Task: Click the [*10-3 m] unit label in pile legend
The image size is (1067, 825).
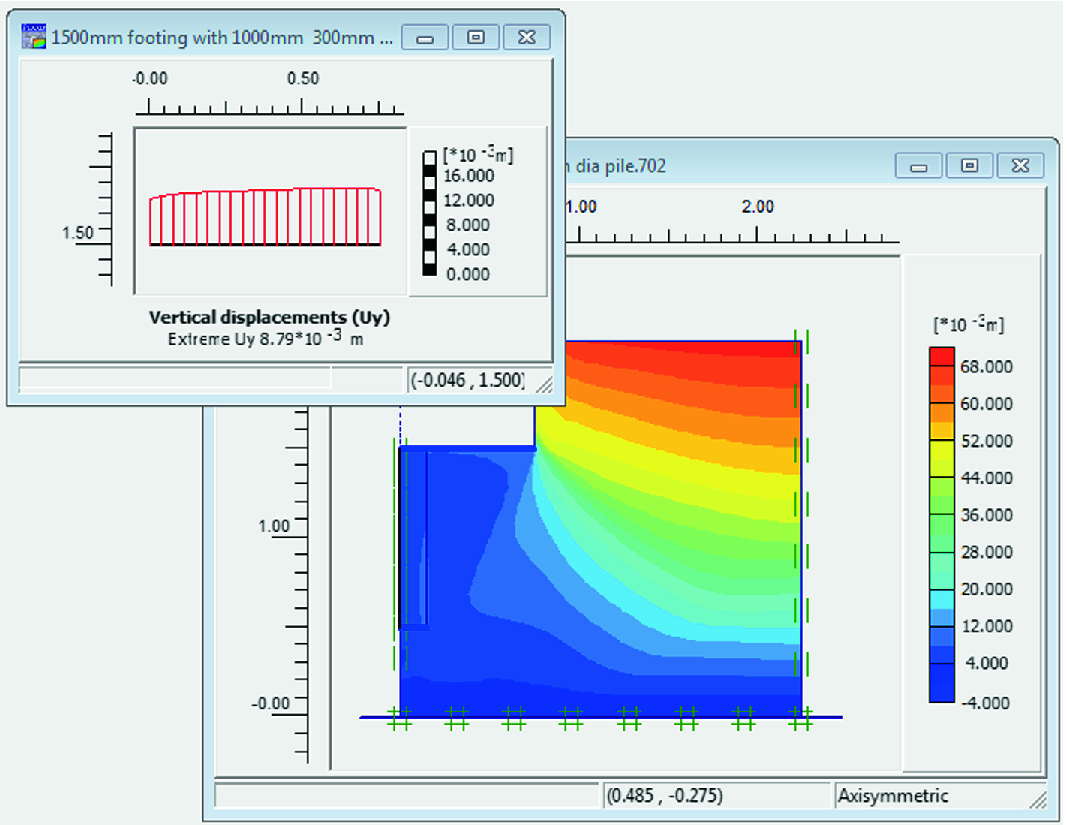Action: click(968, 324)
